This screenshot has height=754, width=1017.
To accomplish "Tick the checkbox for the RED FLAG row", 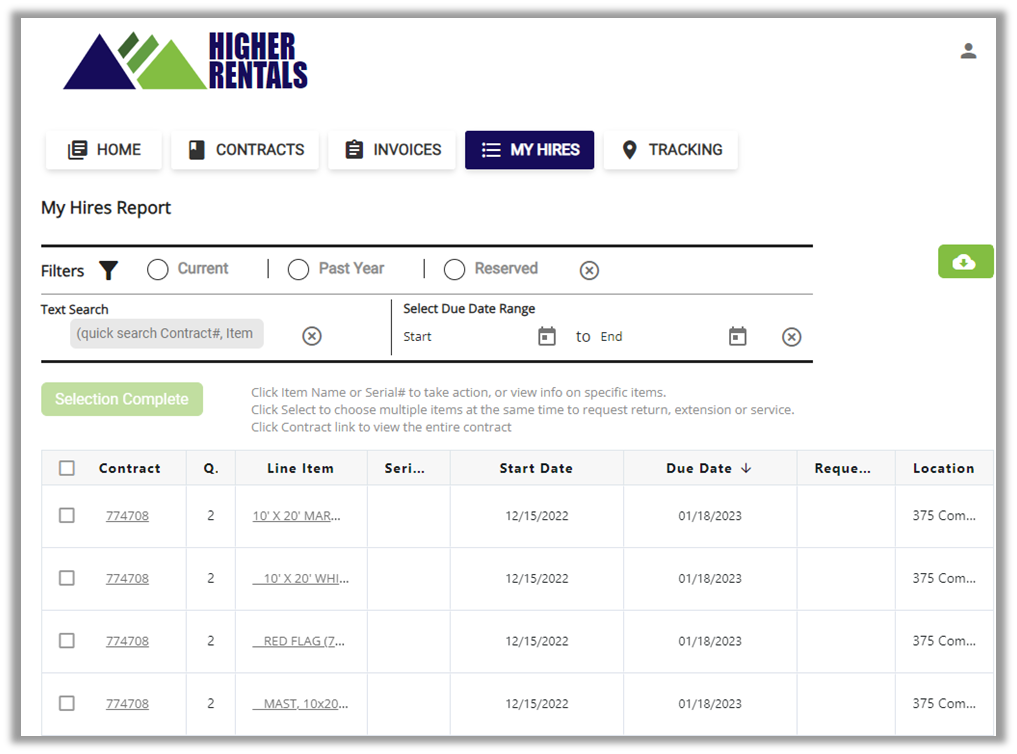I will coord(67,641).
